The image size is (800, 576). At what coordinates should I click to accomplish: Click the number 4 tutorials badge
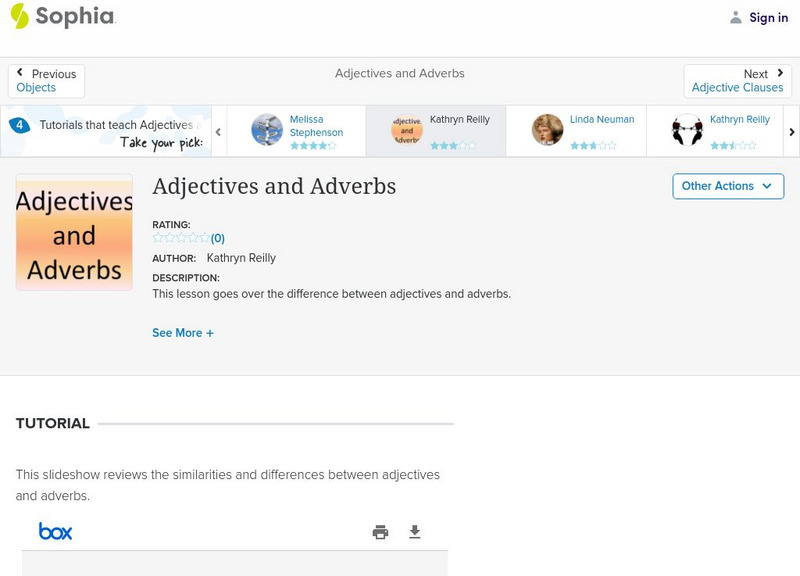19,126
